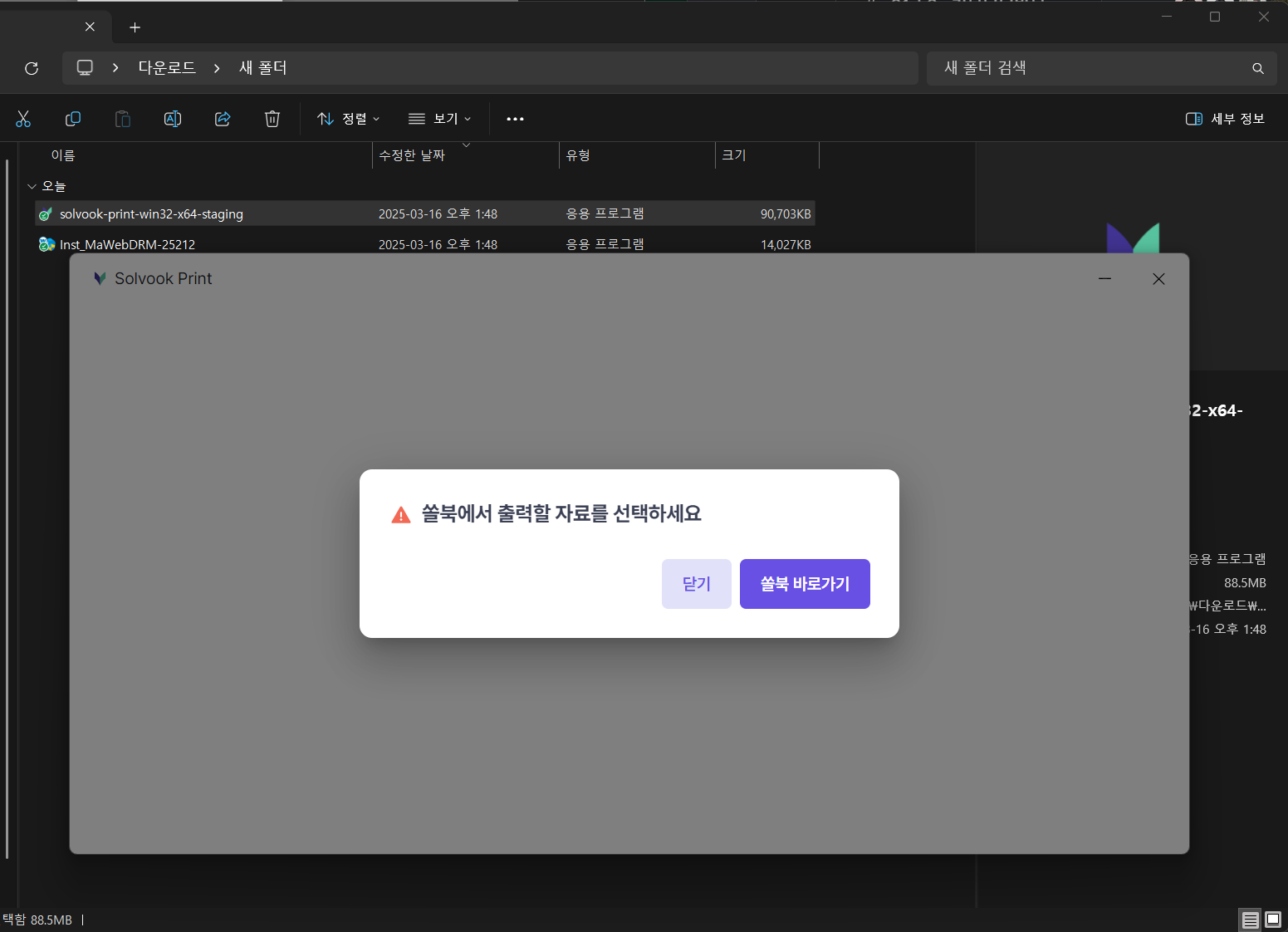Minimize the Solvook Print window

1104,279
